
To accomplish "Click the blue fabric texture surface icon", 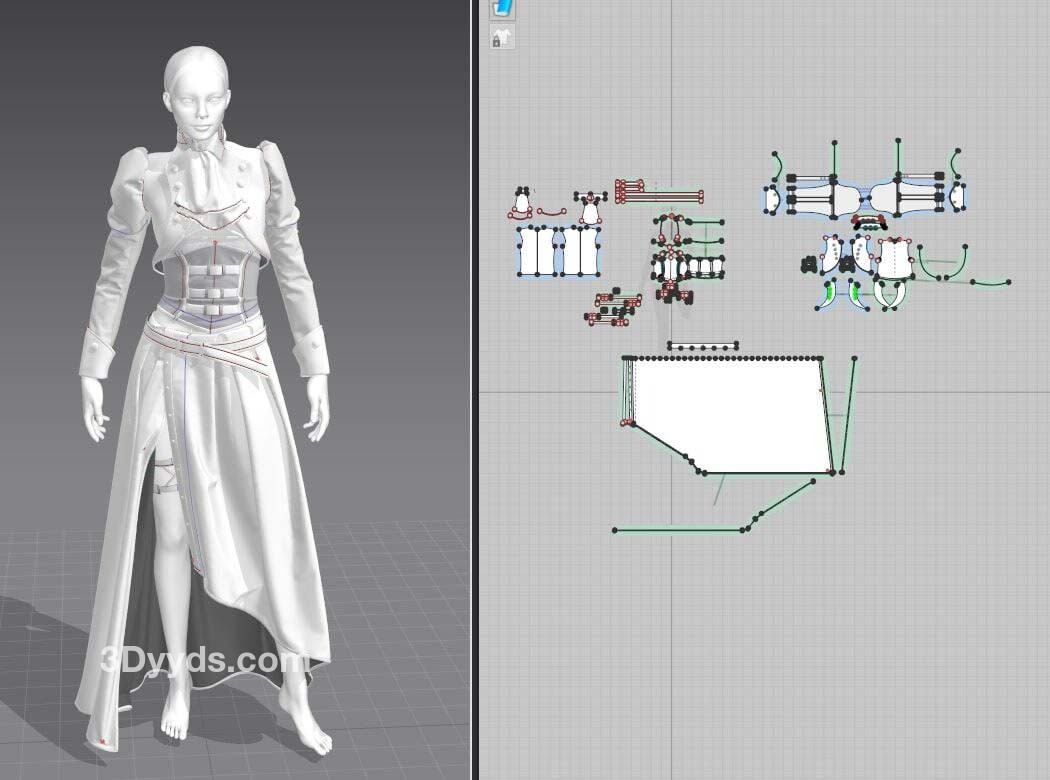I will pyautogui.click(x=502, y=8).
